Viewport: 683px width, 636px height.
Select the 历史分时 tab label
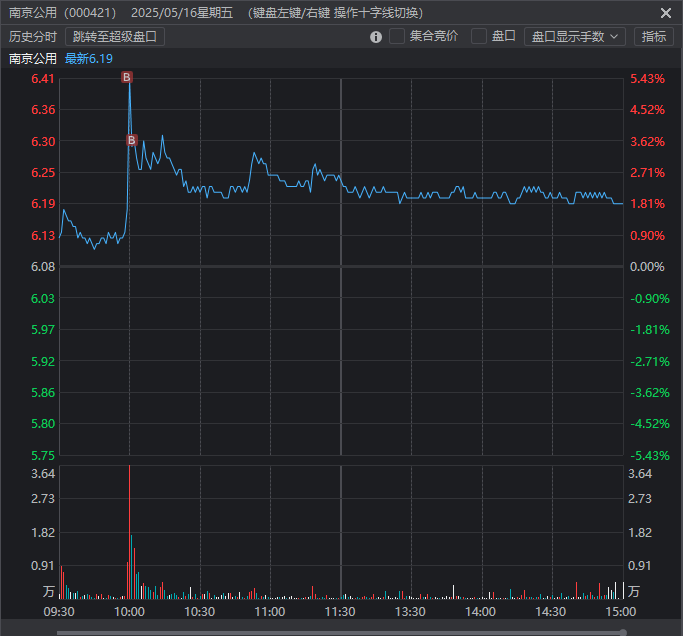(33, 36)
